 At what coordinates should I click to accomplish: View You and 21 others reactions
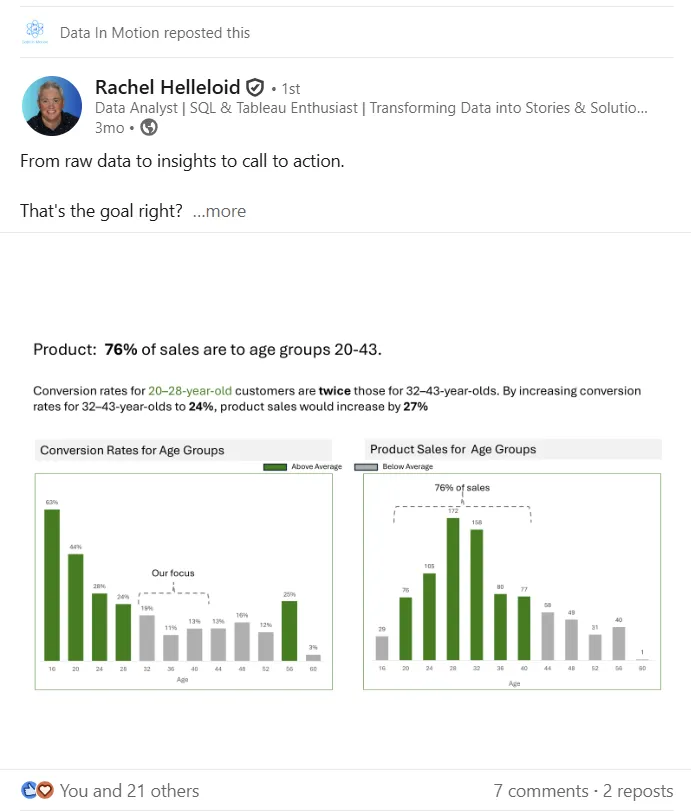pos(129,791)
